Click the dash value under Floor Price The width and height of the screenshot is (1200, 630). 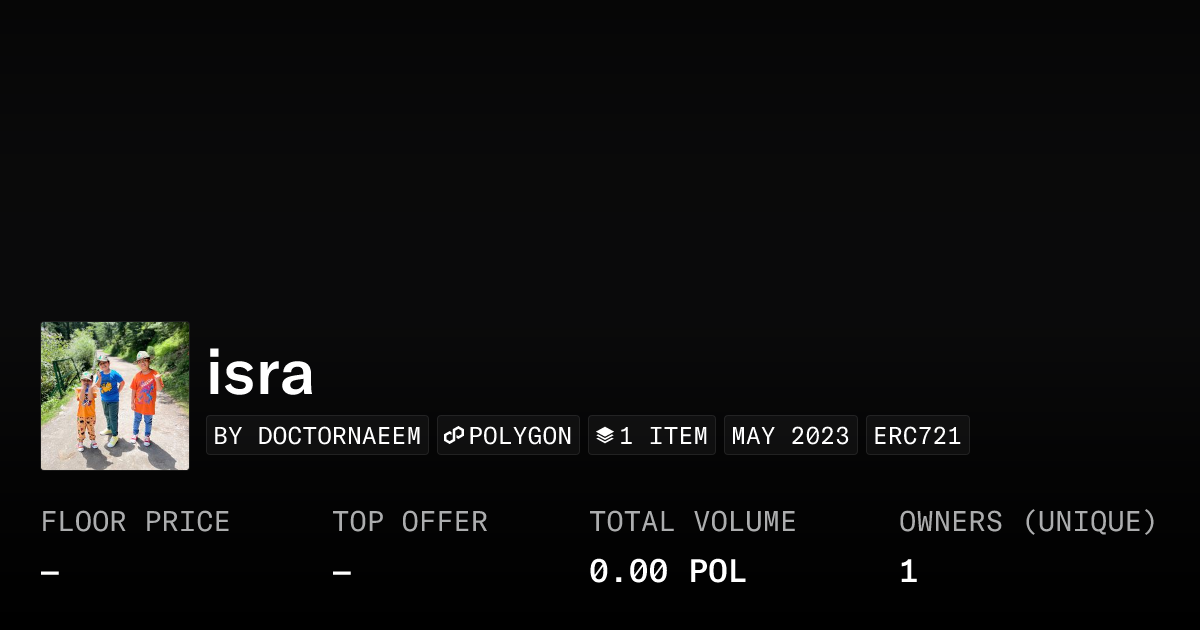[50, 573]
